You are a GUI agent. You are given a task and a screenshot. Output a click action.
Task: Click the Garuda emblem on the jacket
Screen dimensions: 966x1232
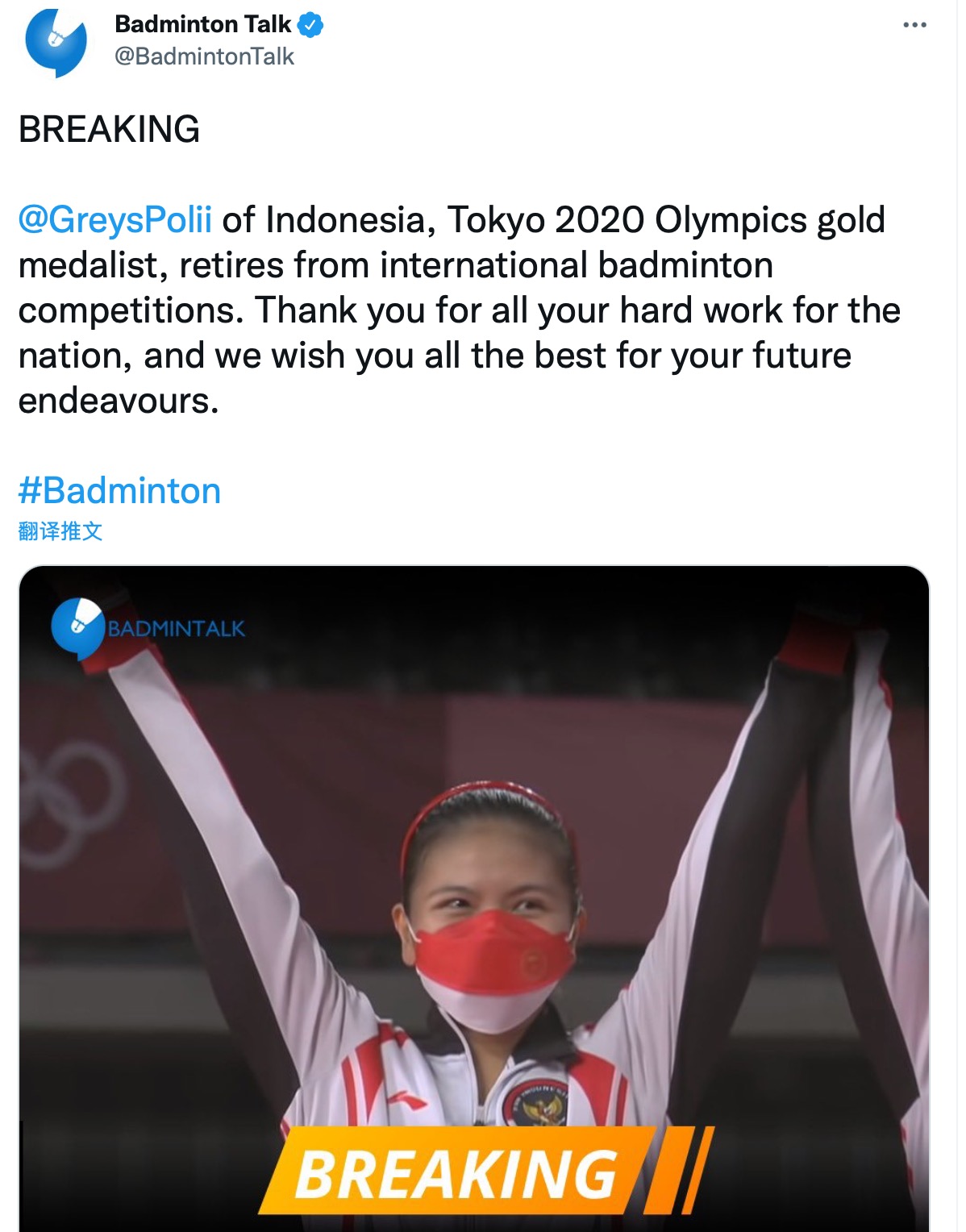click(539, 1103)
